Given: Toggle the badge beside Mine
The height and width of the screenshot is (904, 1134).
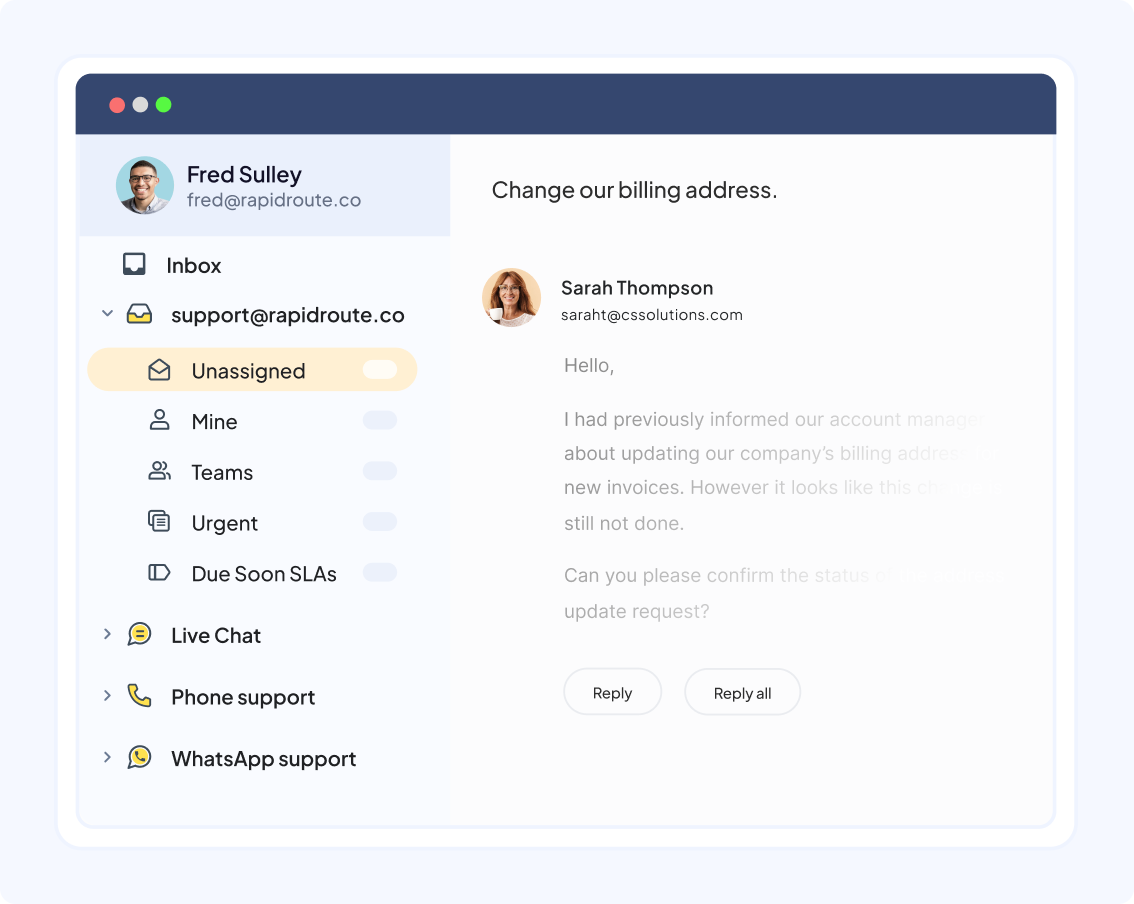Looking at the screenshot, I should pos(379,421).
